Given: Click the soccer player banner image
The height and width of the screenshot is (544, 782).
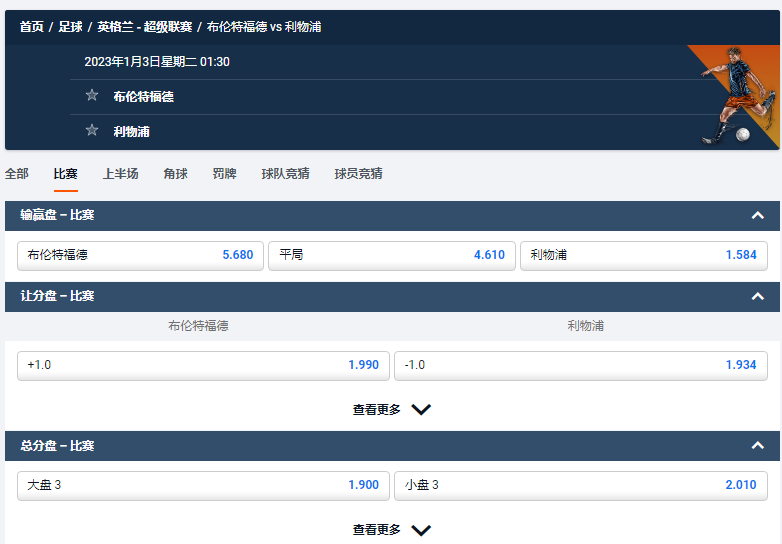Looking at the screenshot, I should (735, 97).
